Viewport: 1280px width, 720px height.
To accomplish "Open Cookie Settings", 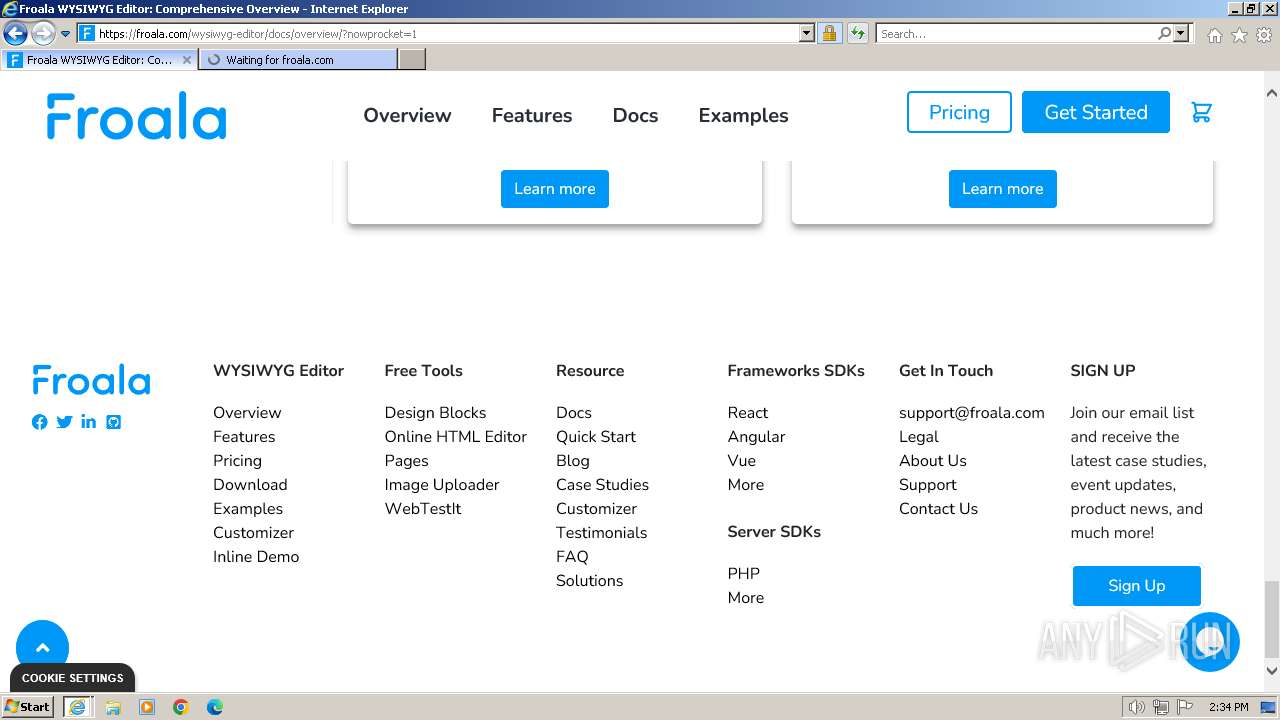I will coord(73,678).
